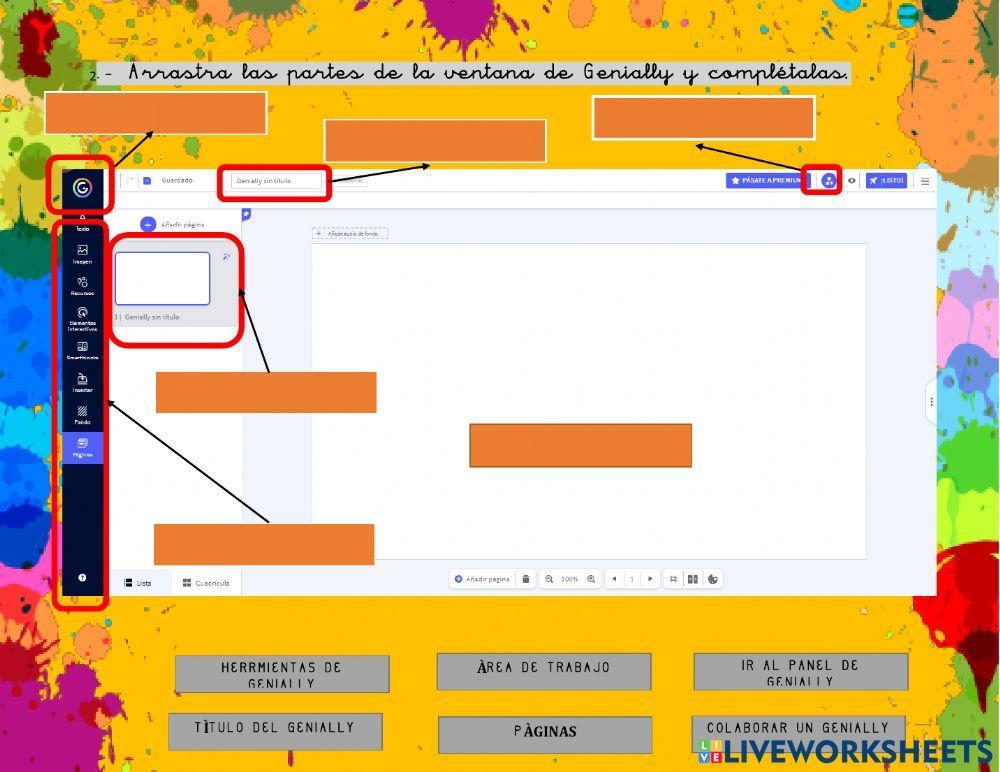
Task: Click the Genially sin título title field
Action: click(x=276, y=181)
